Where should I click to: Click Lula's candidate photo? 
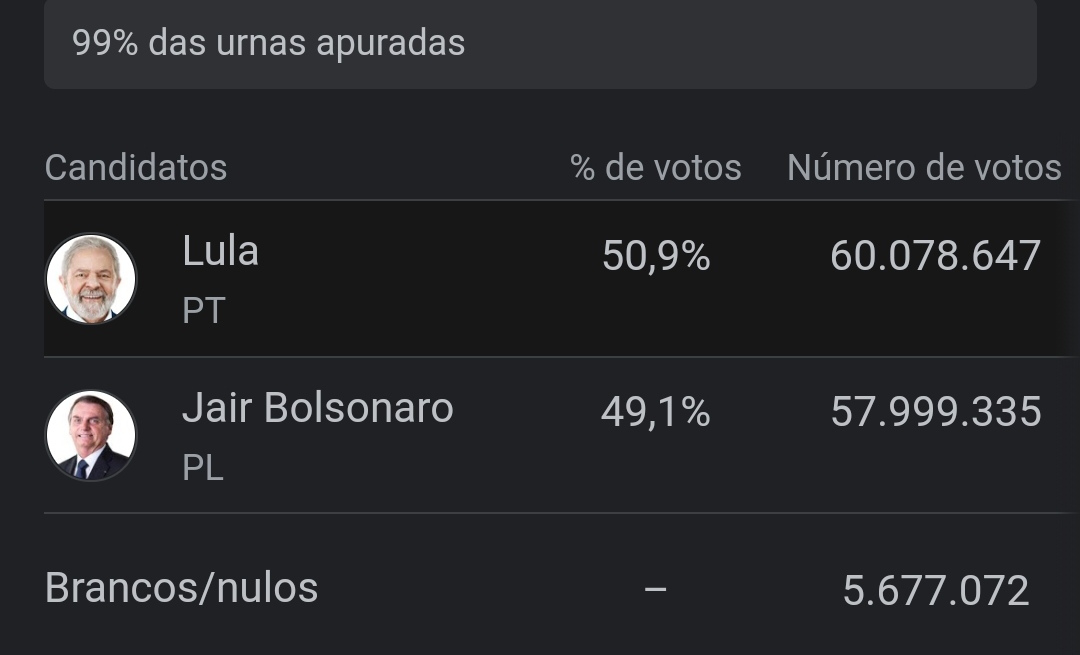91,279
